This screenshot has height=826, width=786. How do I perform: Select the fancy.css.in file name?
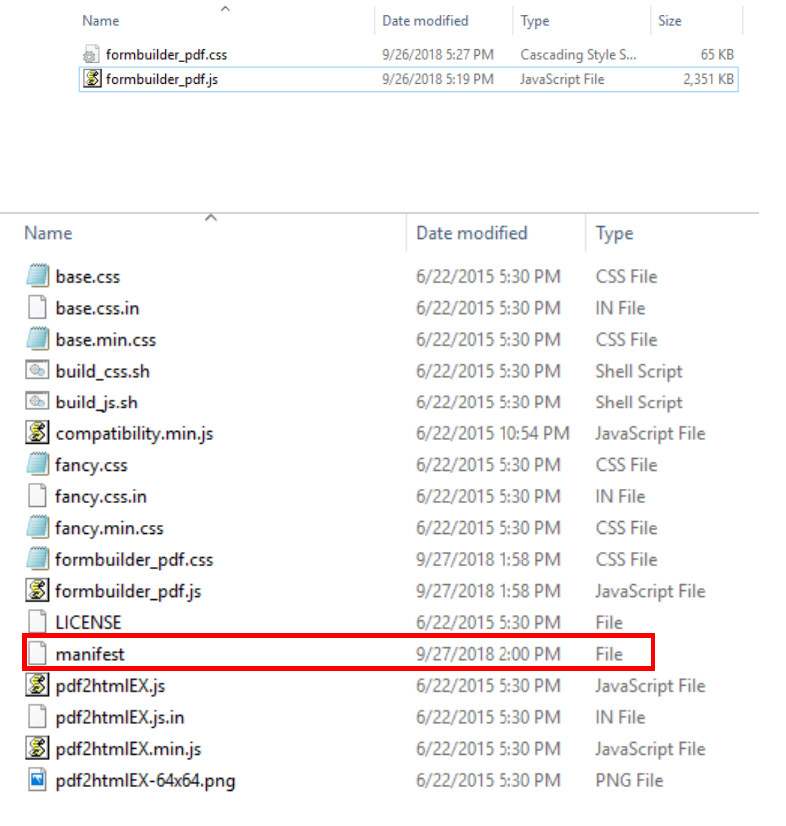tap(101, 497)
